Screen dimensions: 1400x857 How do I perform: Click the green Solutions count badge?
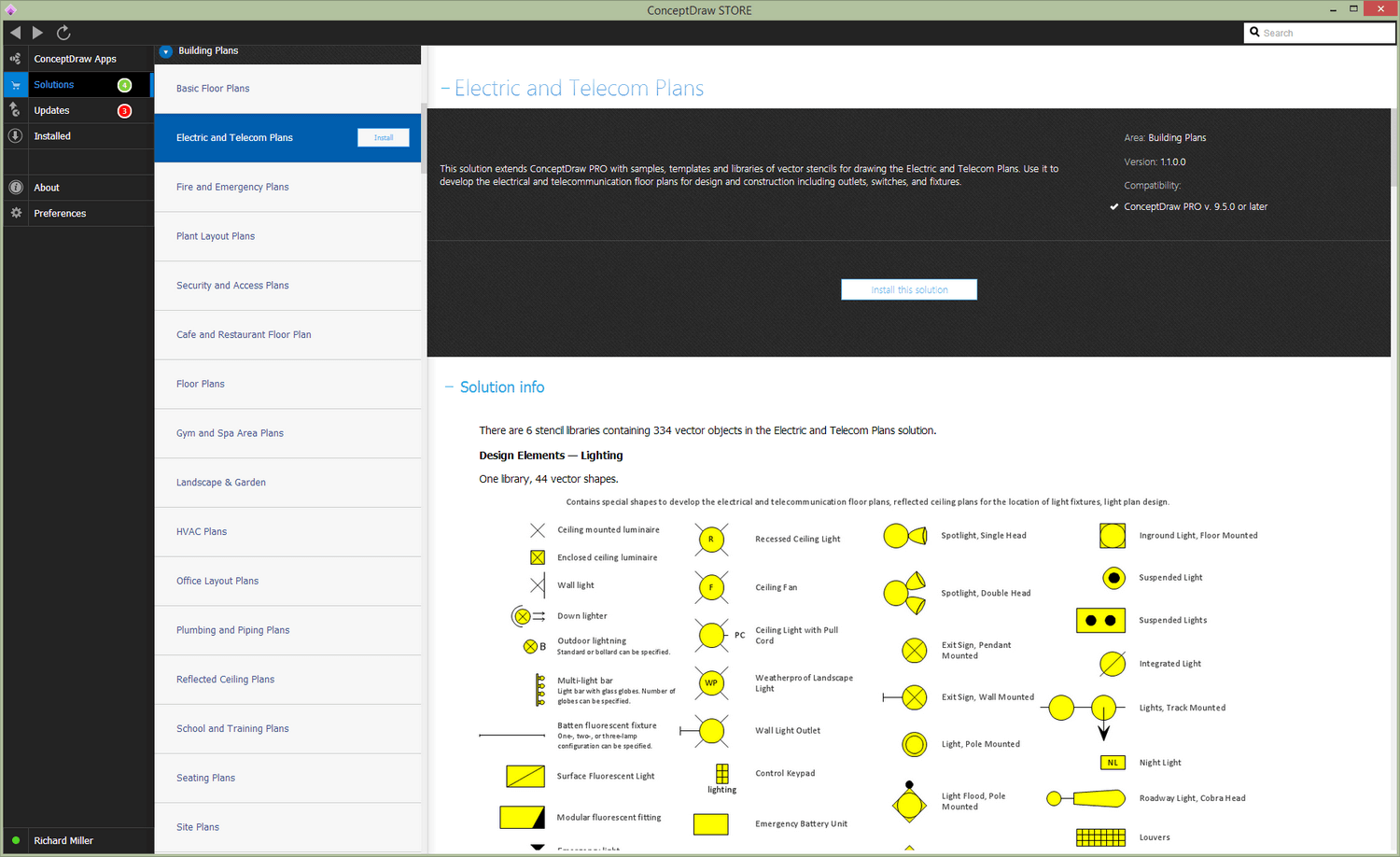[x=124, y=85]
